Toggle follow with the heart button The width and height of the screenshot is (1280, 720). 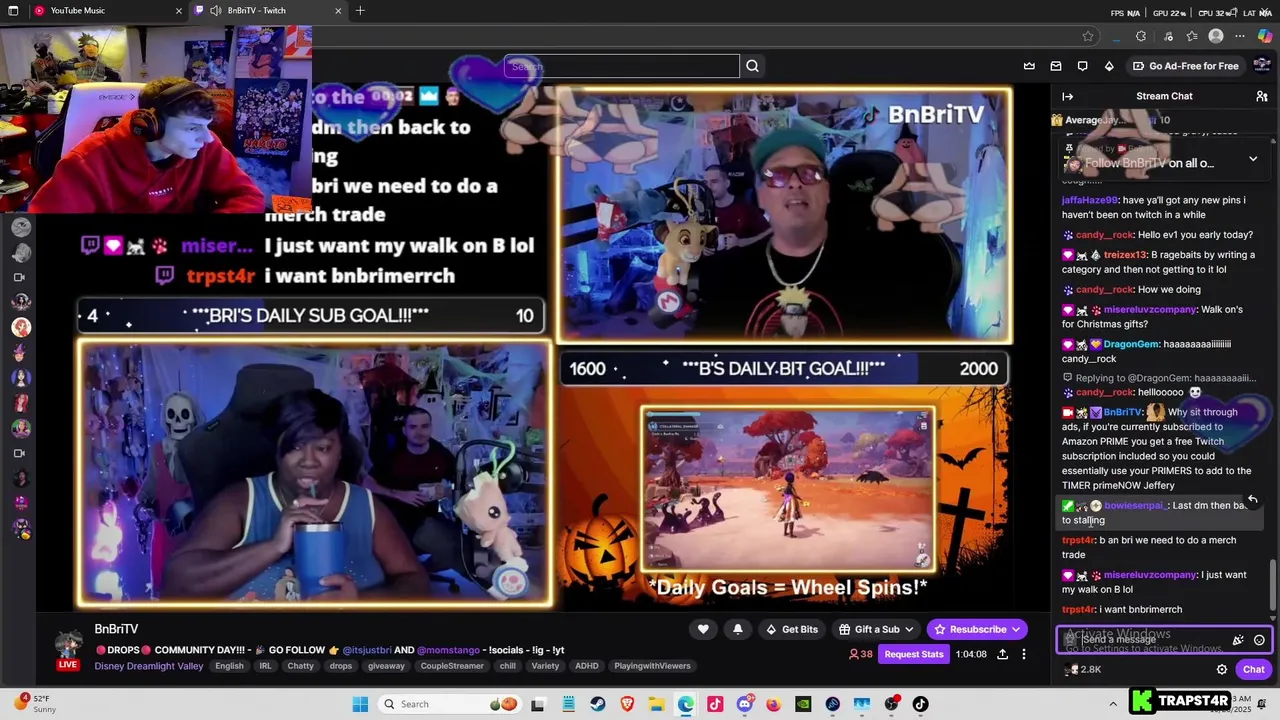click(x=703, y=629)
